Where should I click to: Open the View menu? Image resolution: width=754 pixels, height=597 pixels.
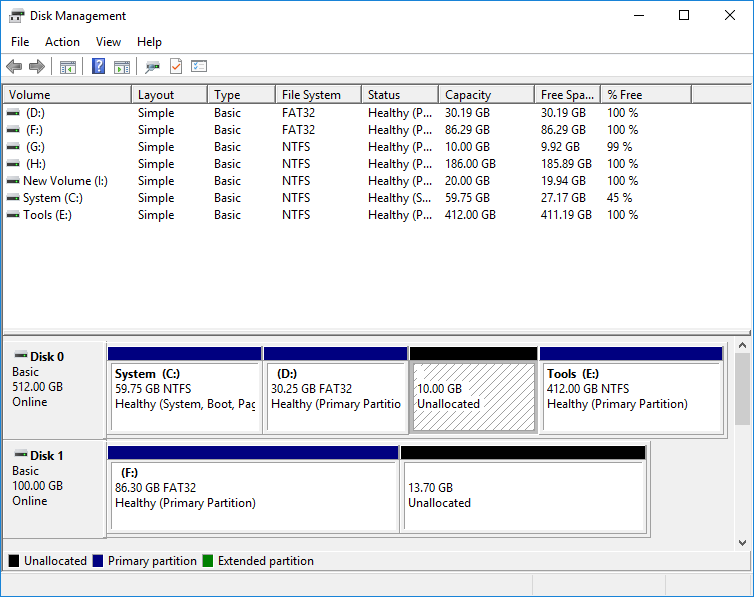108,42
